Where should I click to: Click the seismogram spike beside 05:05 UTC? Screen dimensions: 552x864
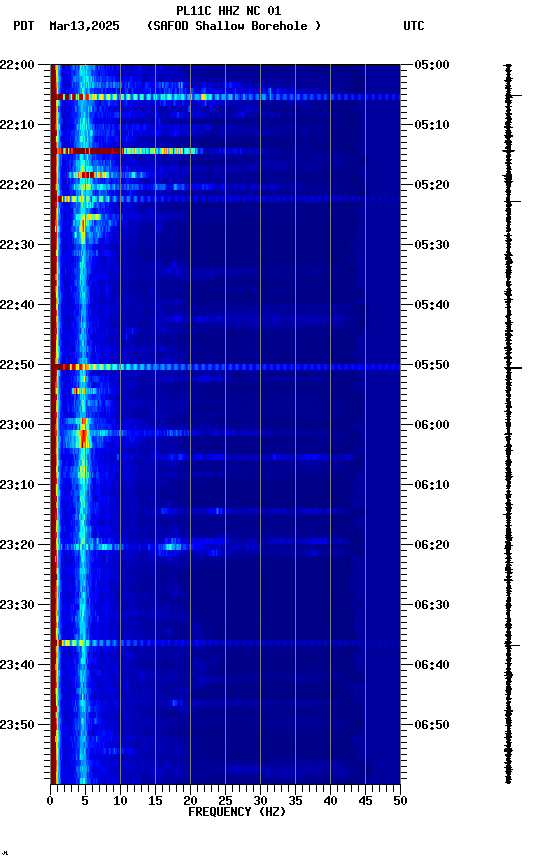click(x=511, y=96)
